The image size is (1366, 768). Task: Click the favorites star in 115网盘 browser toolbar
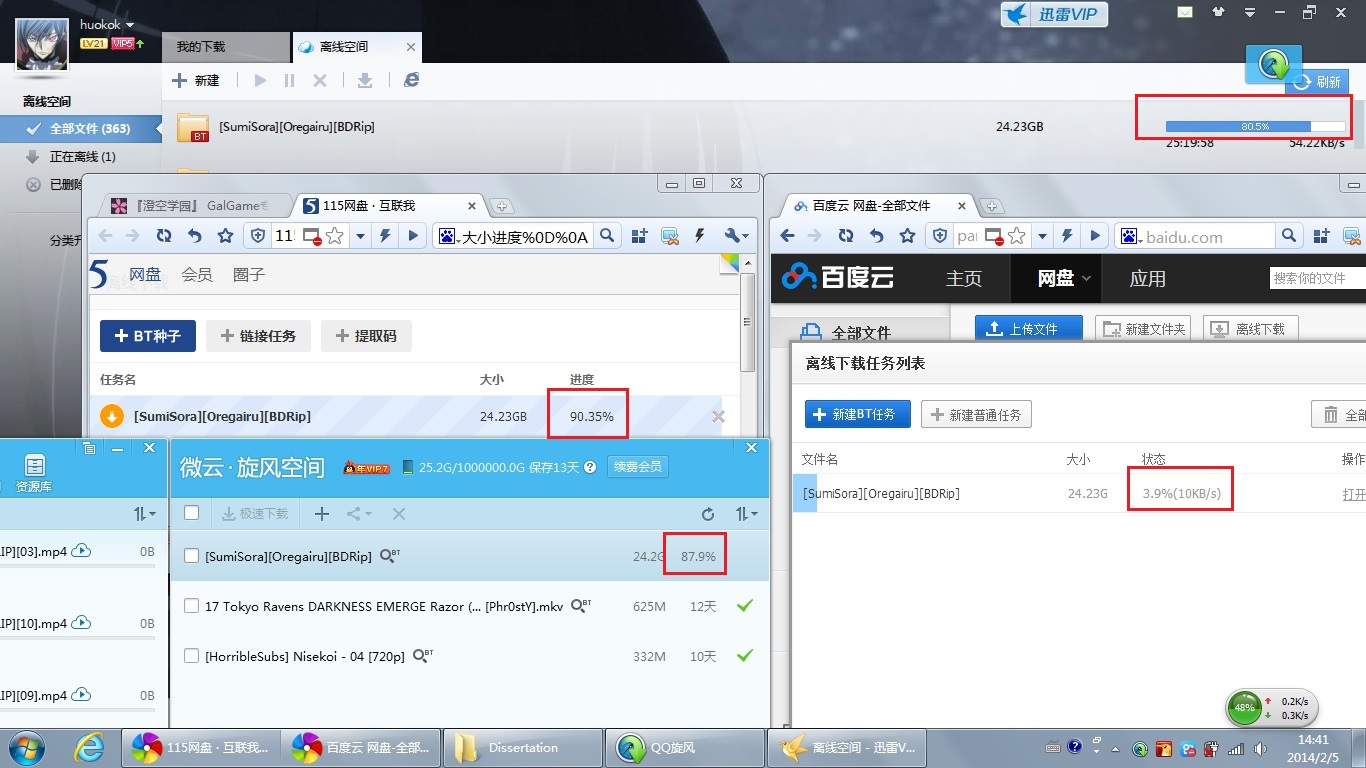pyautogui.click(x=226, y=236)
